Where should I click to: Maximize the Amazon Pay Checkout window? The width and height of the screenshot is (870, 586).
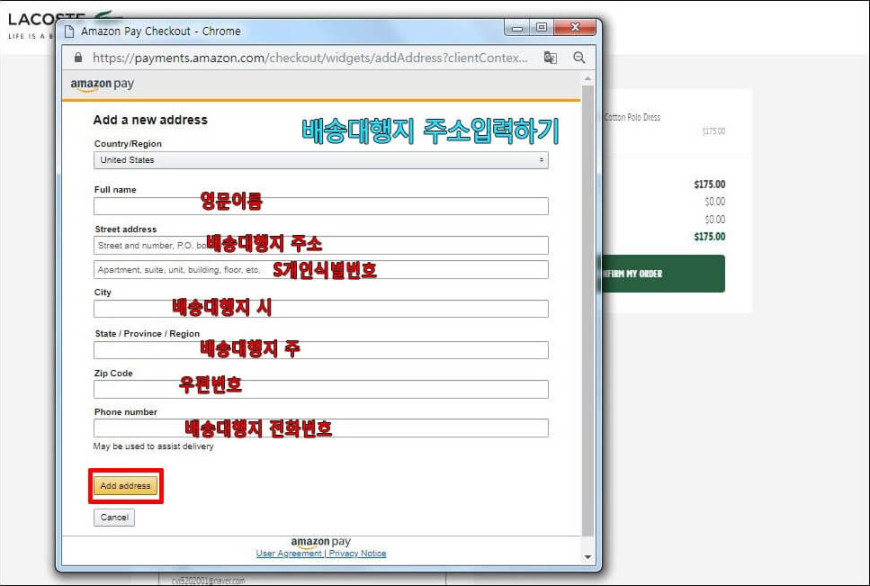pos(542,27)
